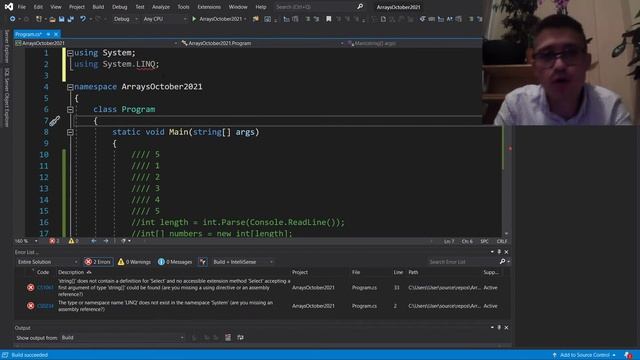Close the Program.cs tab

point(56,34)
